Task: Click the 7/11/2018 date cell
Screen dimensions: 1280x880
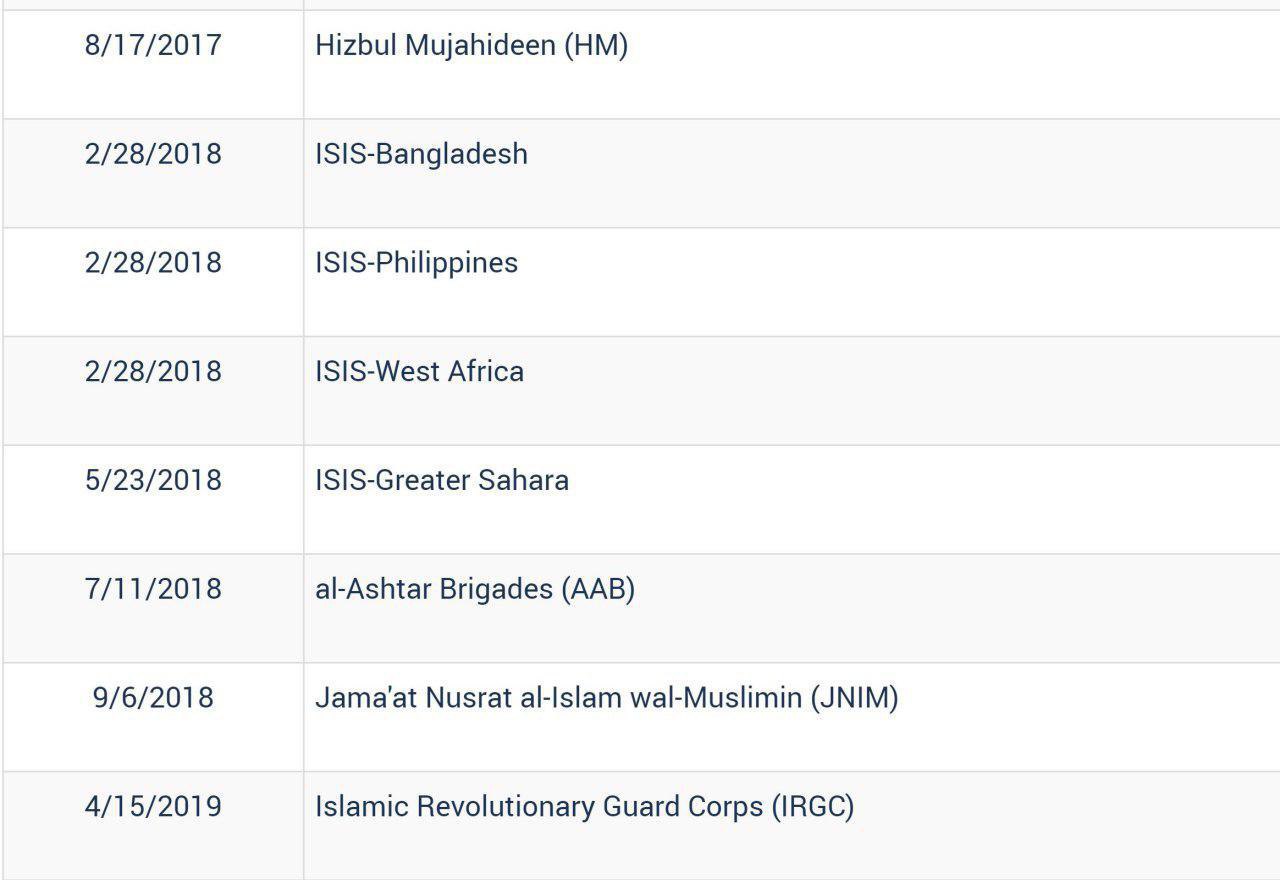Action: point(153,589)
